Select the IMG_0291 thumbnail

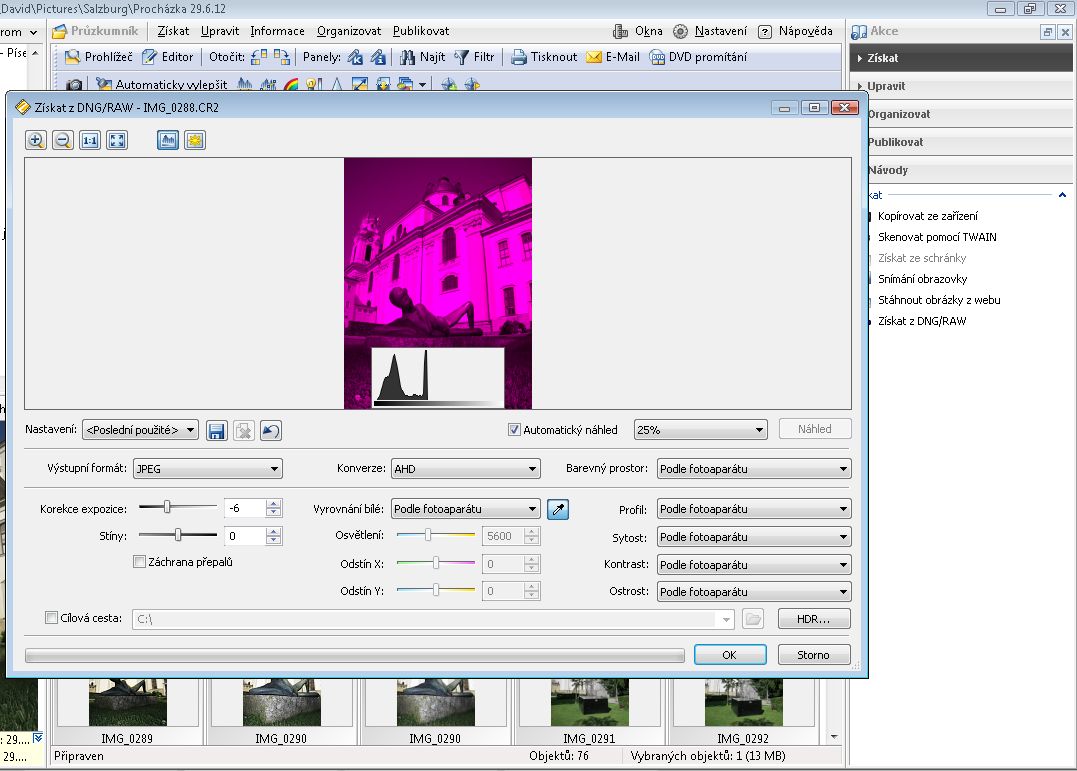click(589, 705)
